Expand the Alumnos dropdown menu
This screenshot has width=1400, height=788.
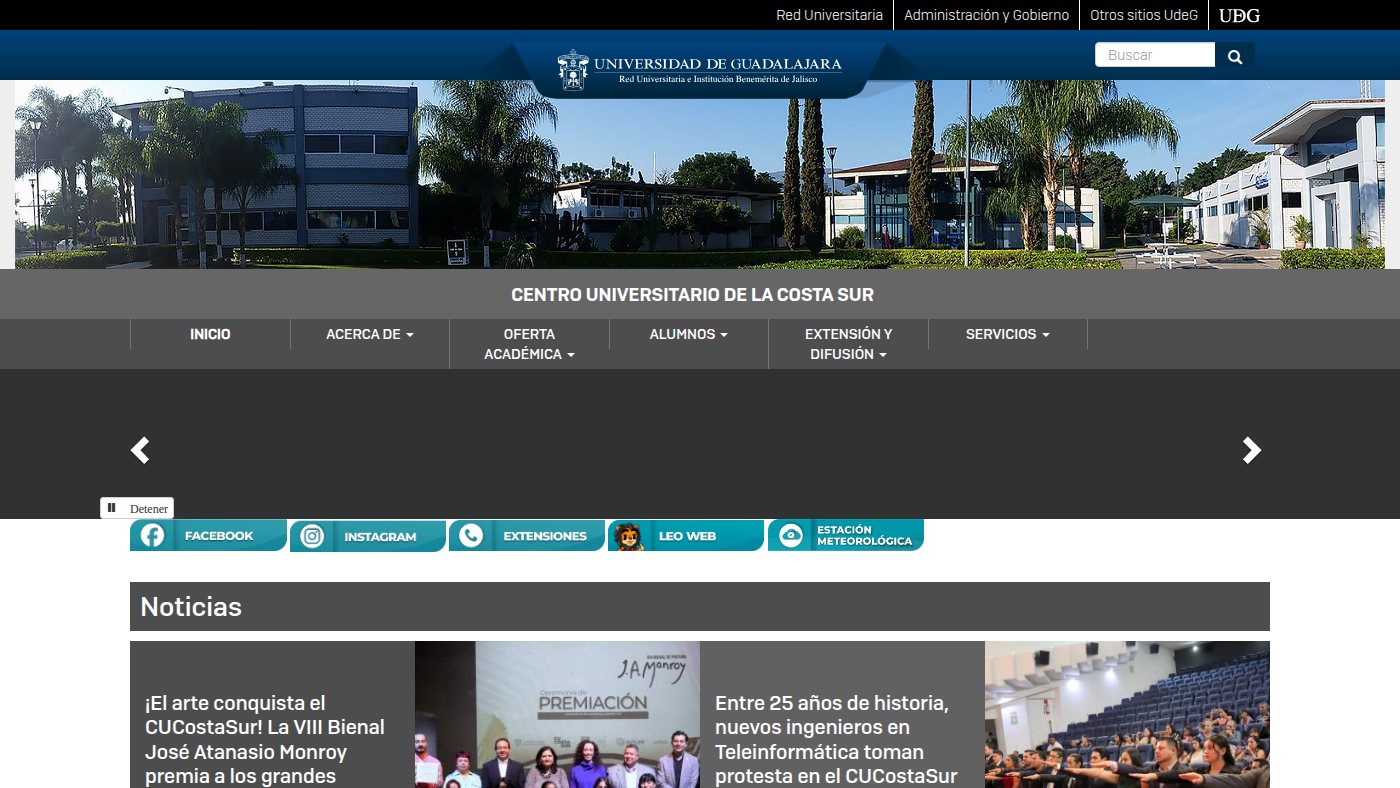coord(688,334)
